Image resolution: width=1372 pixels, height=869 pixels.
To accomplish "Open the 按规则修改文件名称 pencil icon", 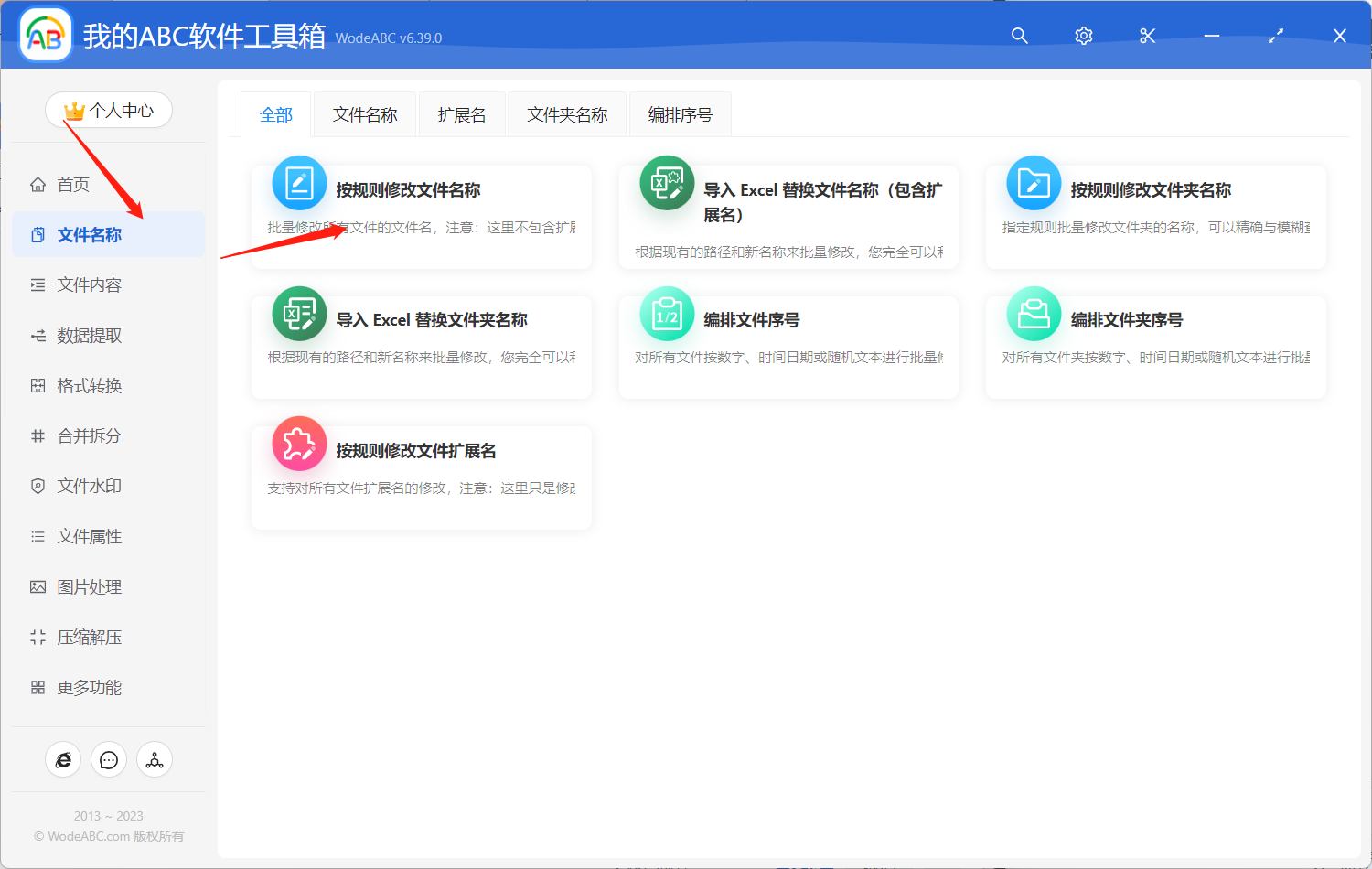I will [x=299, y=183].
